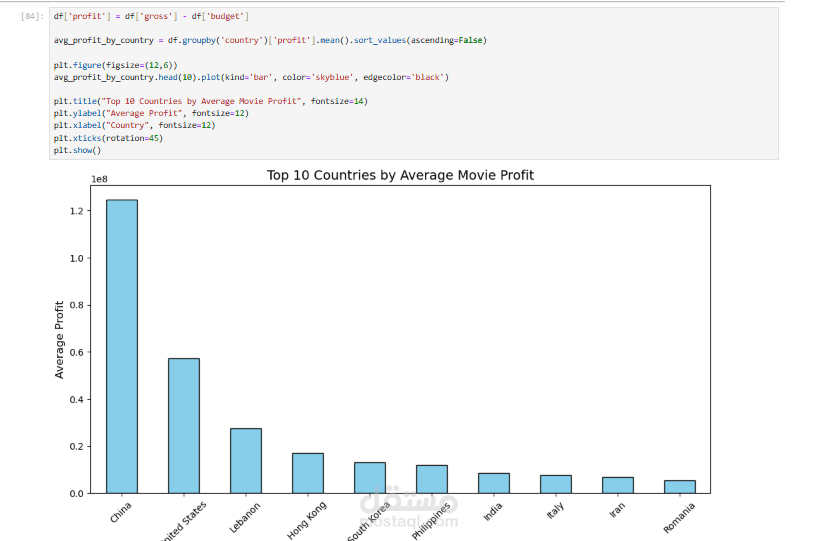This screenshot has height=541, width=819.
Task: Click the plt.xticks(rotation=45) line
Action: tap(108, 138)
